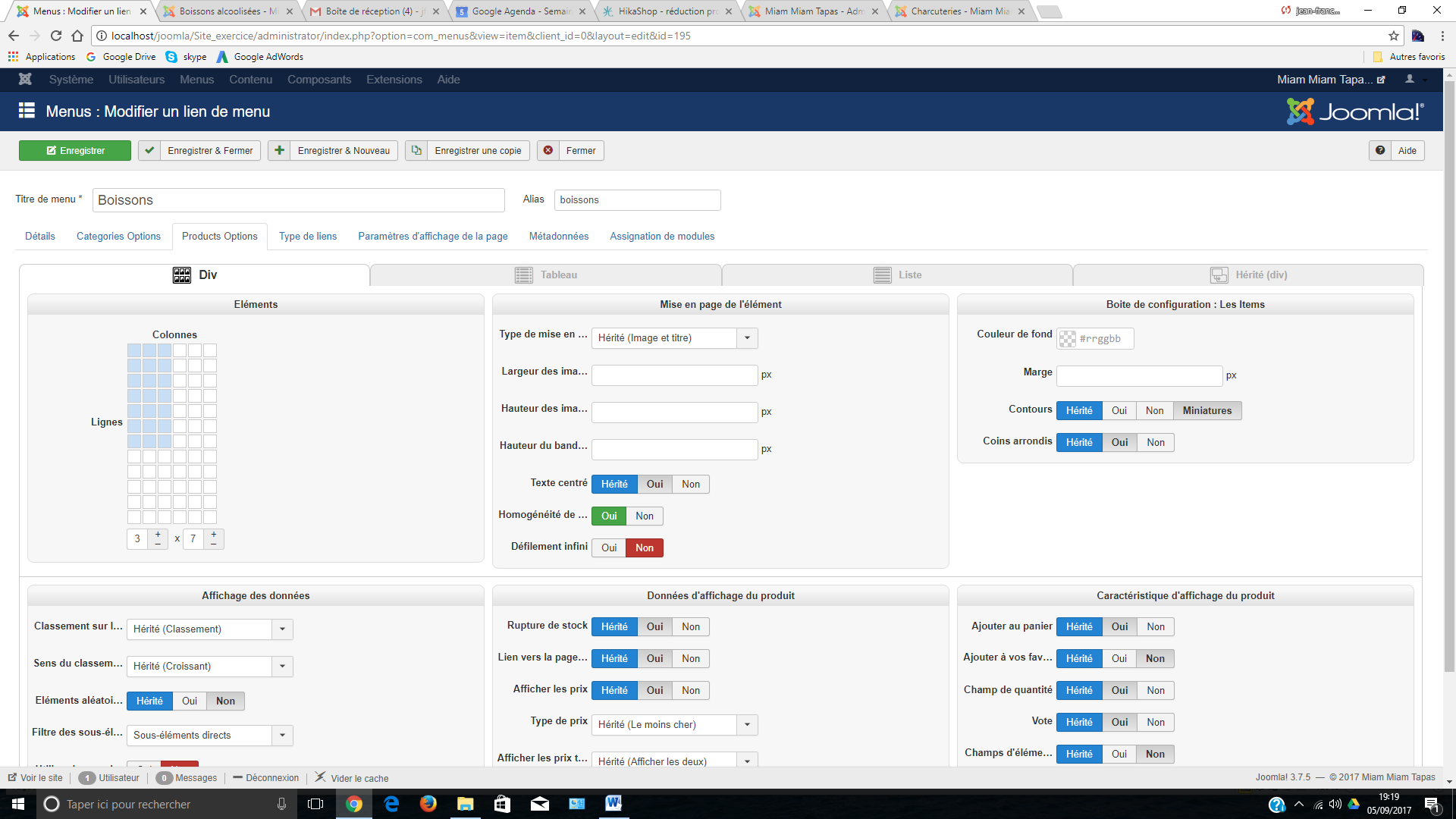This screenshot has height=819, width=1456.
Task: Set Défilement infini to Oui
Action: click(x=609, y=548)
